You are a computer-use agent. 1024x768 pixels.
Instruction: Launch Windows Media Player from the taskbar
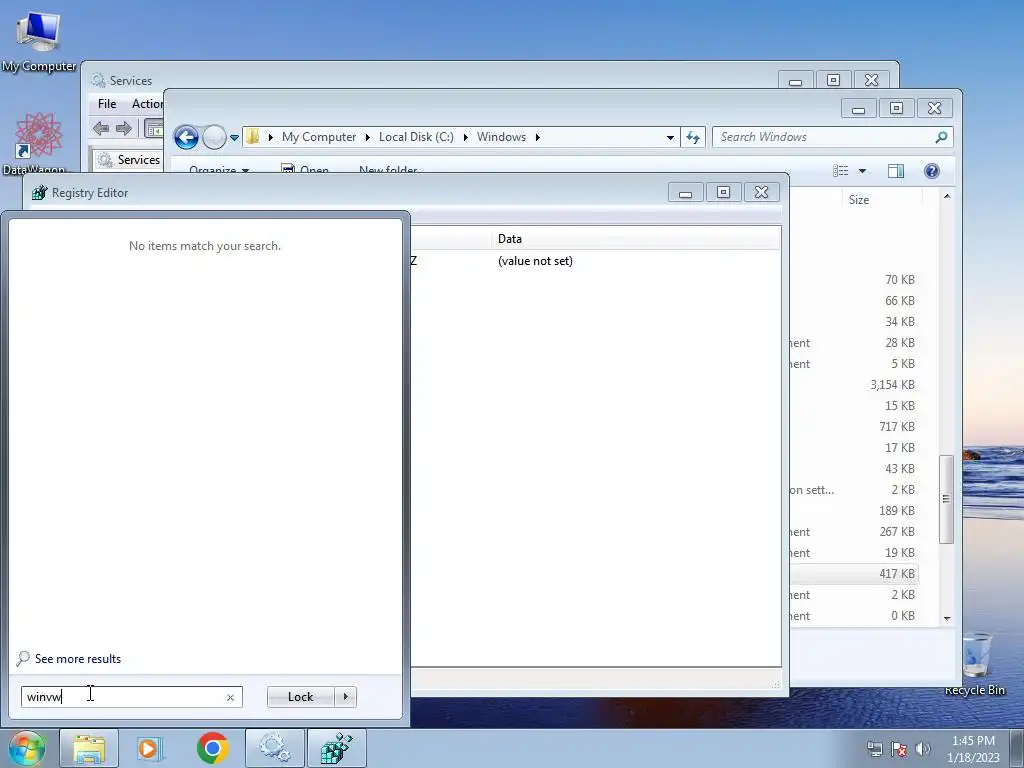[149, 748]
